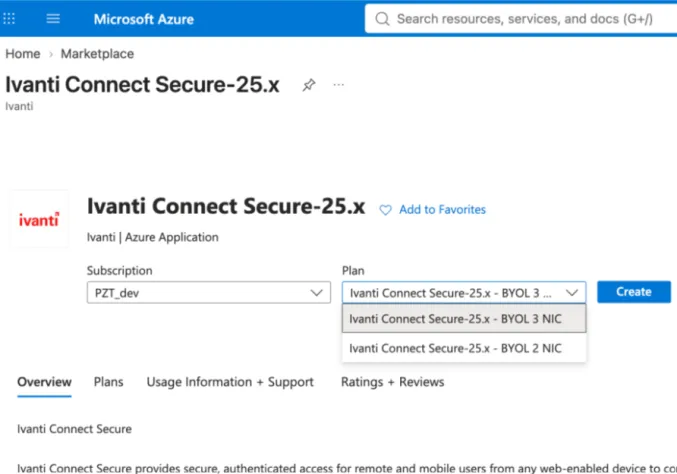This screenshot has height=474, width=677.
Task: Click the Microsoft Azure title
Action: [x=144, y=19]
